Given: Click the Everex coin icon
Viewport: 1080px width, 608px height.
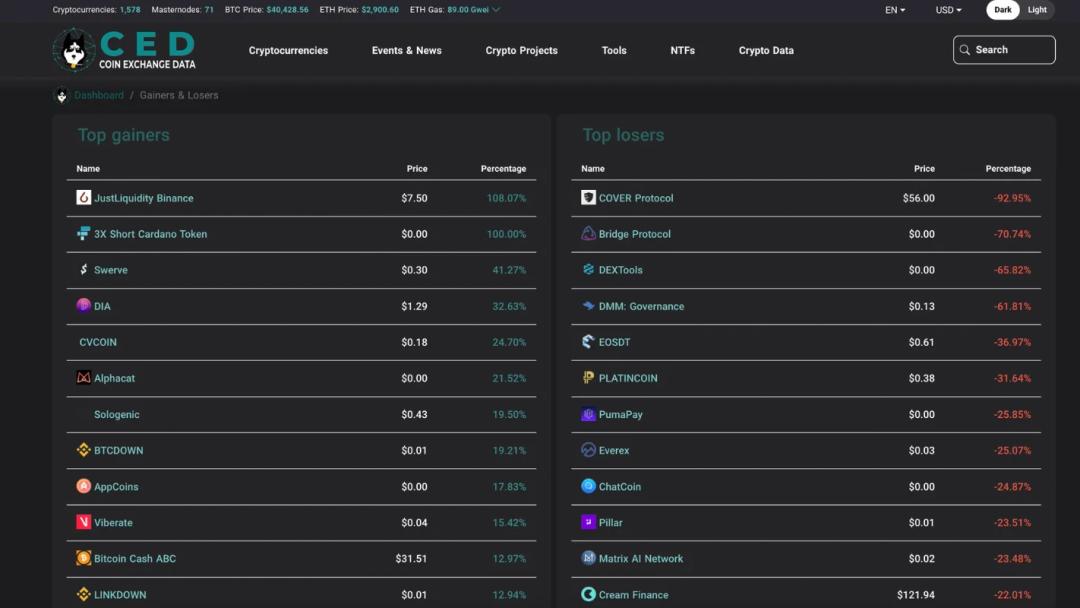Looking at the screenshot, I should tap(588, 450).
